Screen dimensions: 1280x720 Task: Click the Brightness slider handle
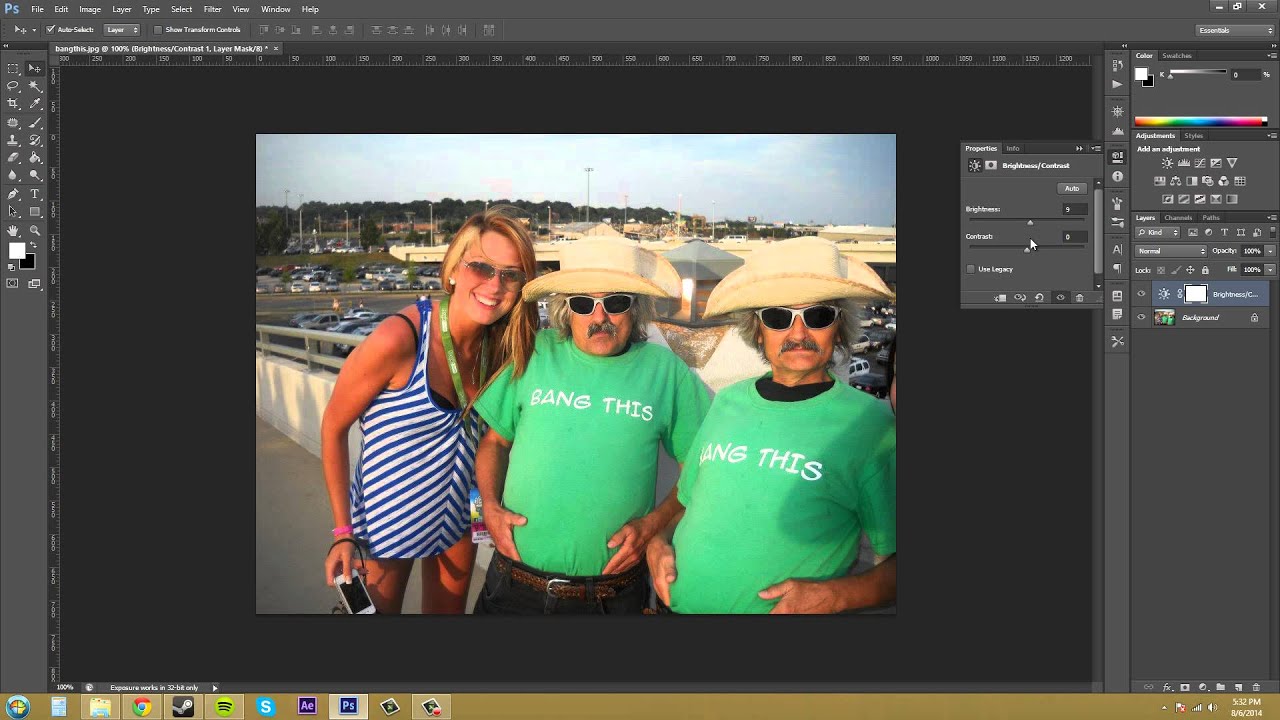coord(1030,223)
